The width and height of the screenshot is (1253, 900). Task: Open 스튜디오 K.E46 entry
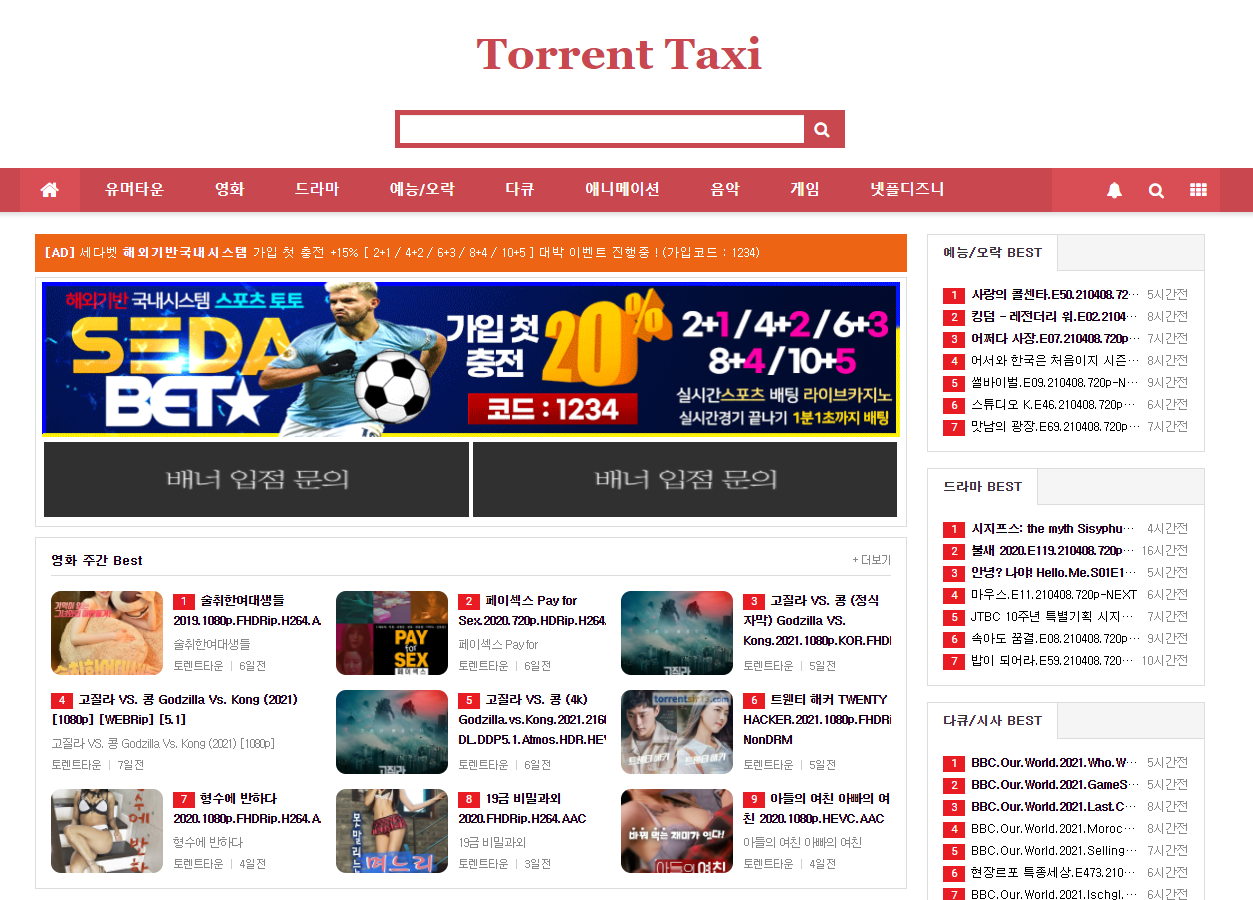tap(1054, 405)
